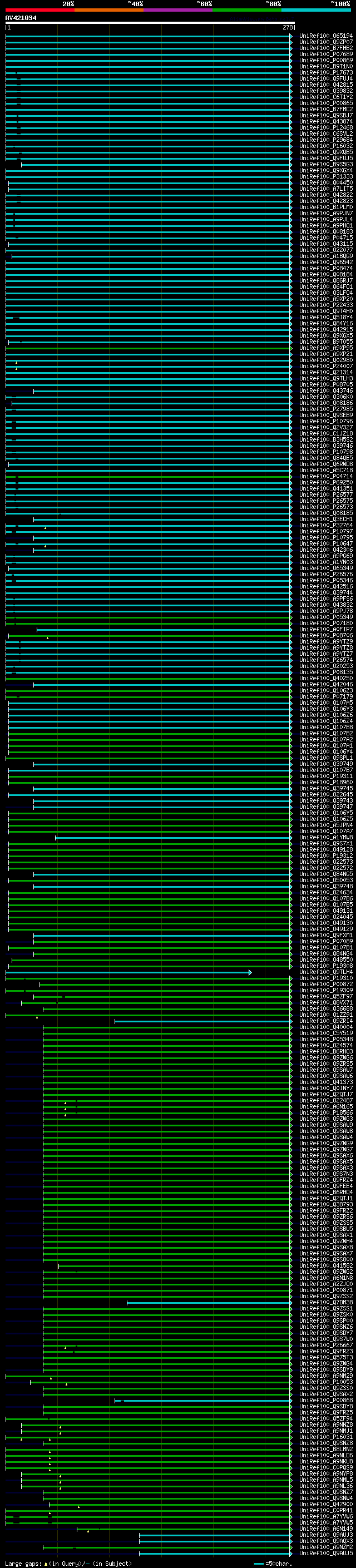Click the purple ~60% legend segment
The width and height of the screenshot is (356, 1568).
(177, 10)
